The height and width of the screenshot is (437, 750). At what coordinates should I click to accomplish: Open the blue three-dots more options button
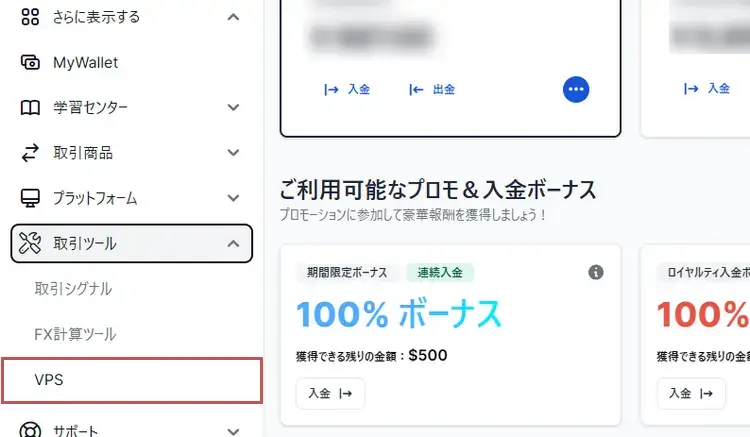[576, 89]
